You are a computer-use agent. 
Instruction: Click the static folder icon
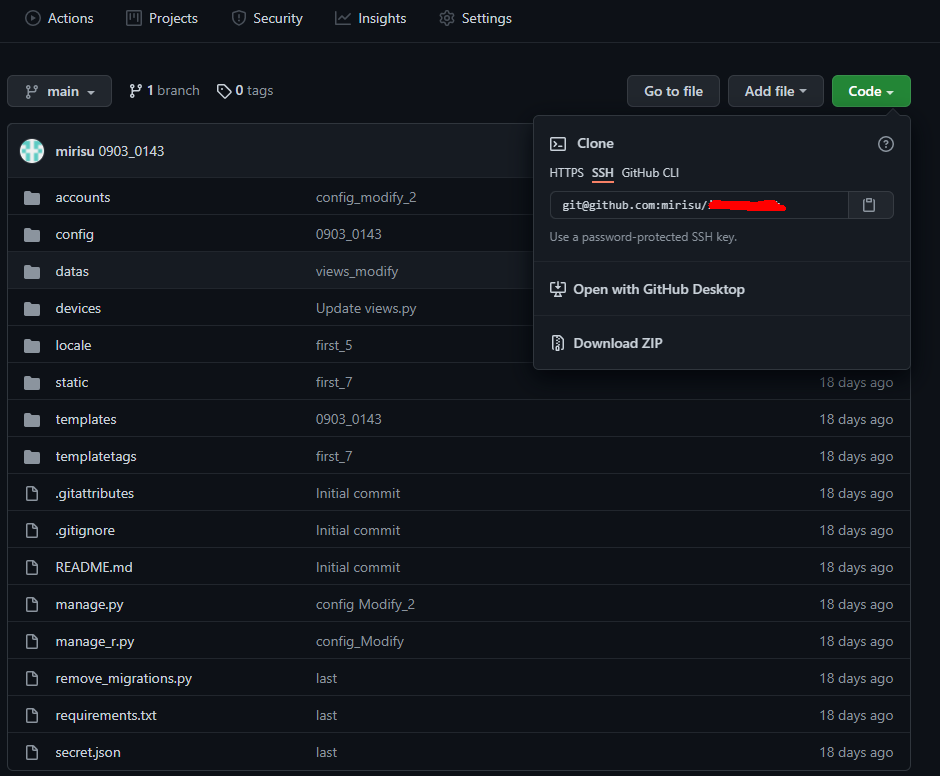coord(32,383)
